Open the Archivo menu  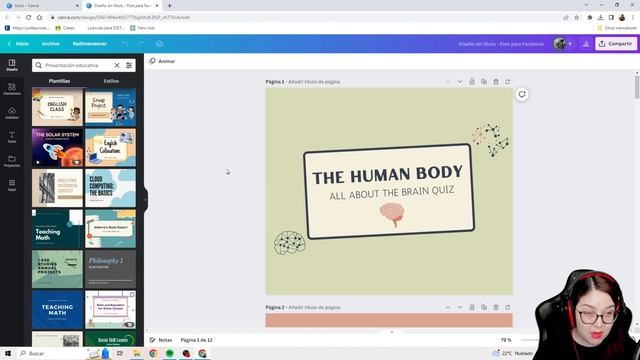point(51,44)
